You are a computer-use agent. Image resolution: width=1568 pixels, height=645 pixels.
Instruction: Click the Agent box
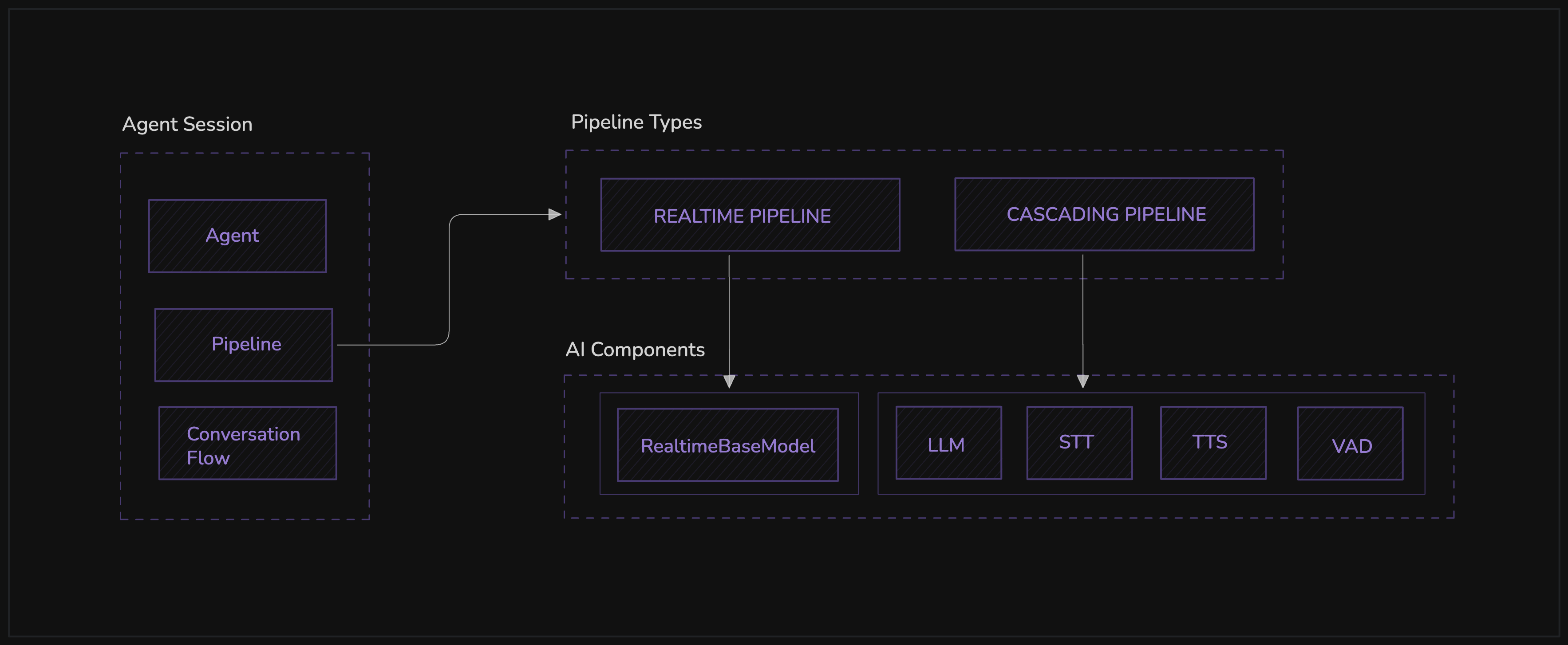[237, 236]
